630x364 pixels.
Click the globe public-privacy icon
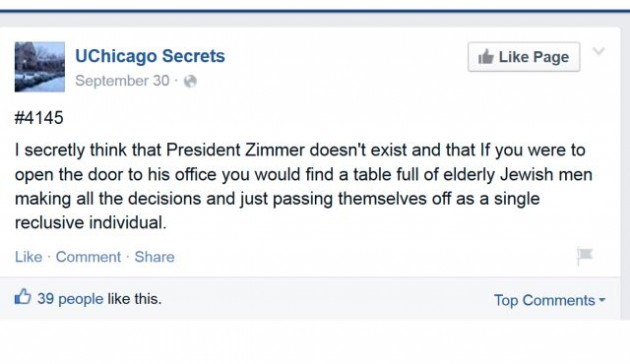click(190, 82)
